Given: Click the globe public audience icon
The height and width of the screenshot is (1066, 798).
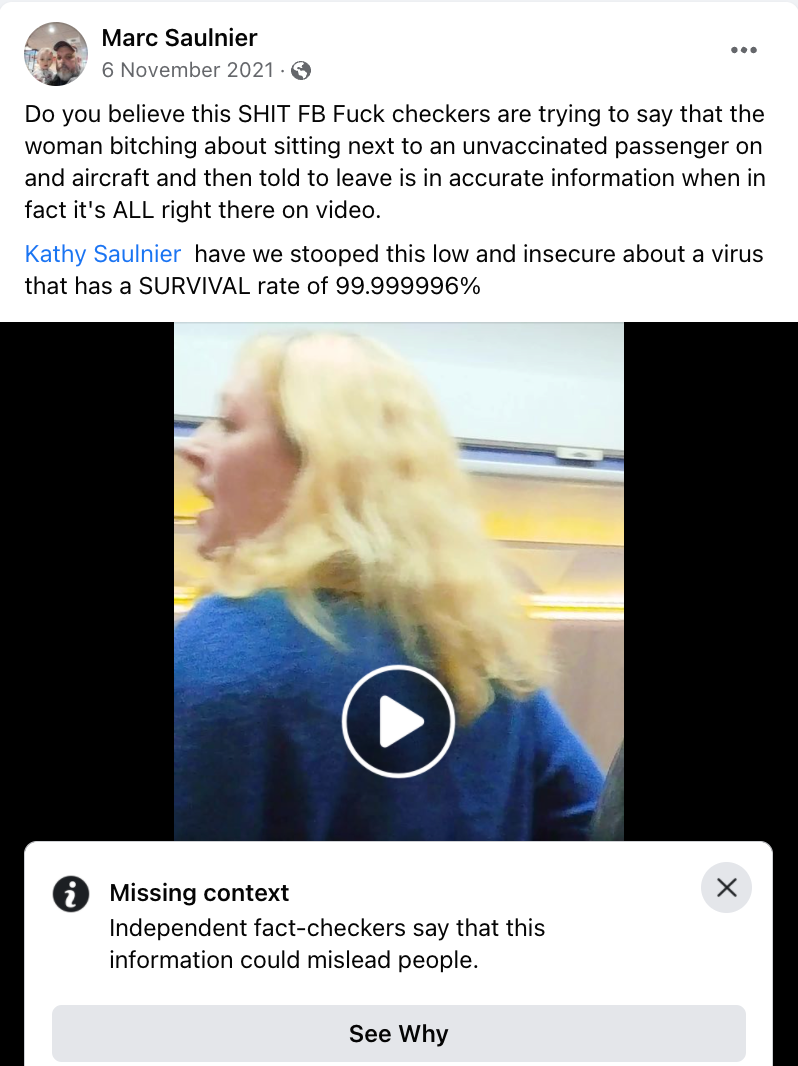Looking at the screenshot, I should click(301, 71).
